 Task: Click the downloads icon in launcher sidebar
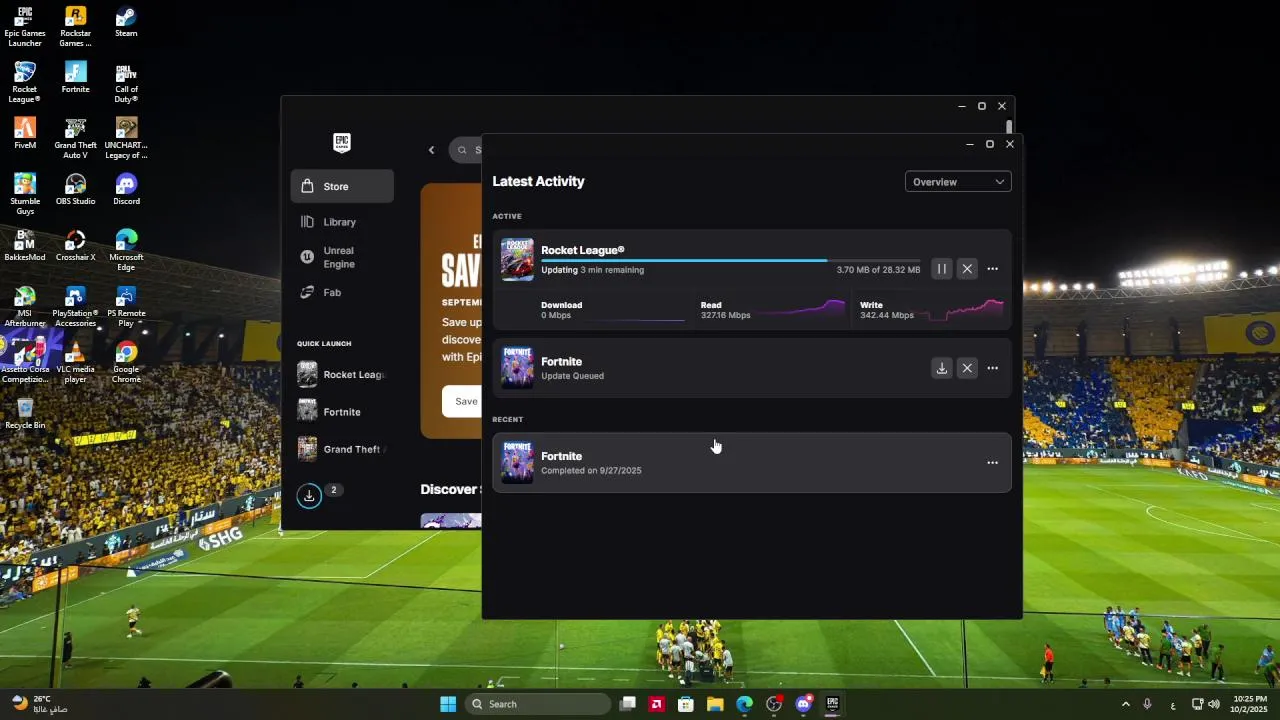pos(309,496)
